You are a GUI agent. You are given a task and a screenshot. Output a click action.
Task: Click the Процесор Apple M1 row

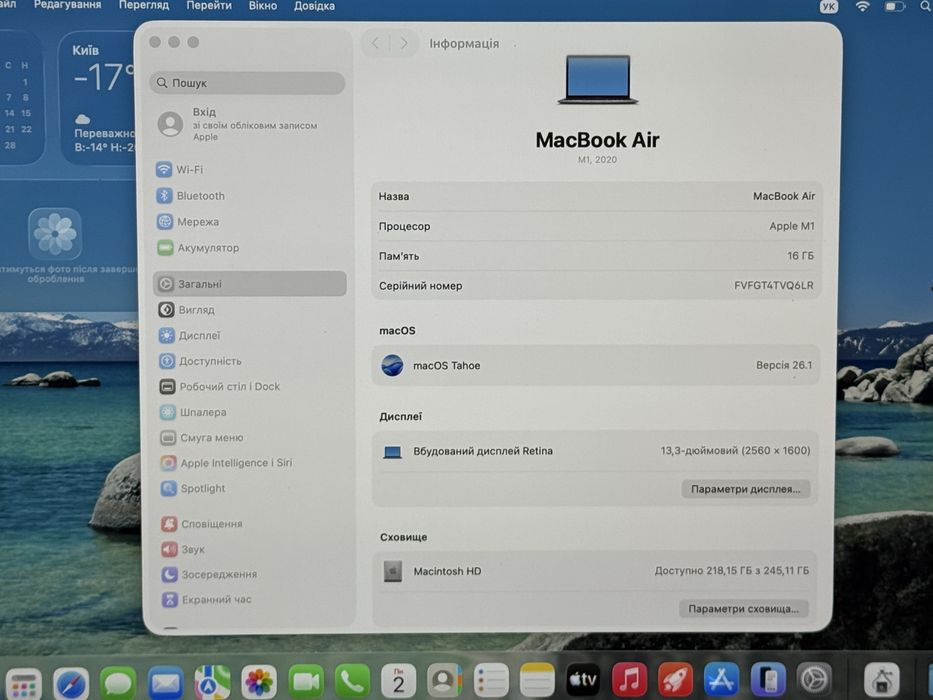coord(596,226)
